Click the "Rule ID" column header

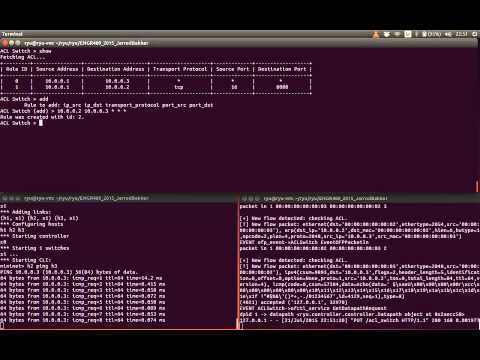coord(16,69)
